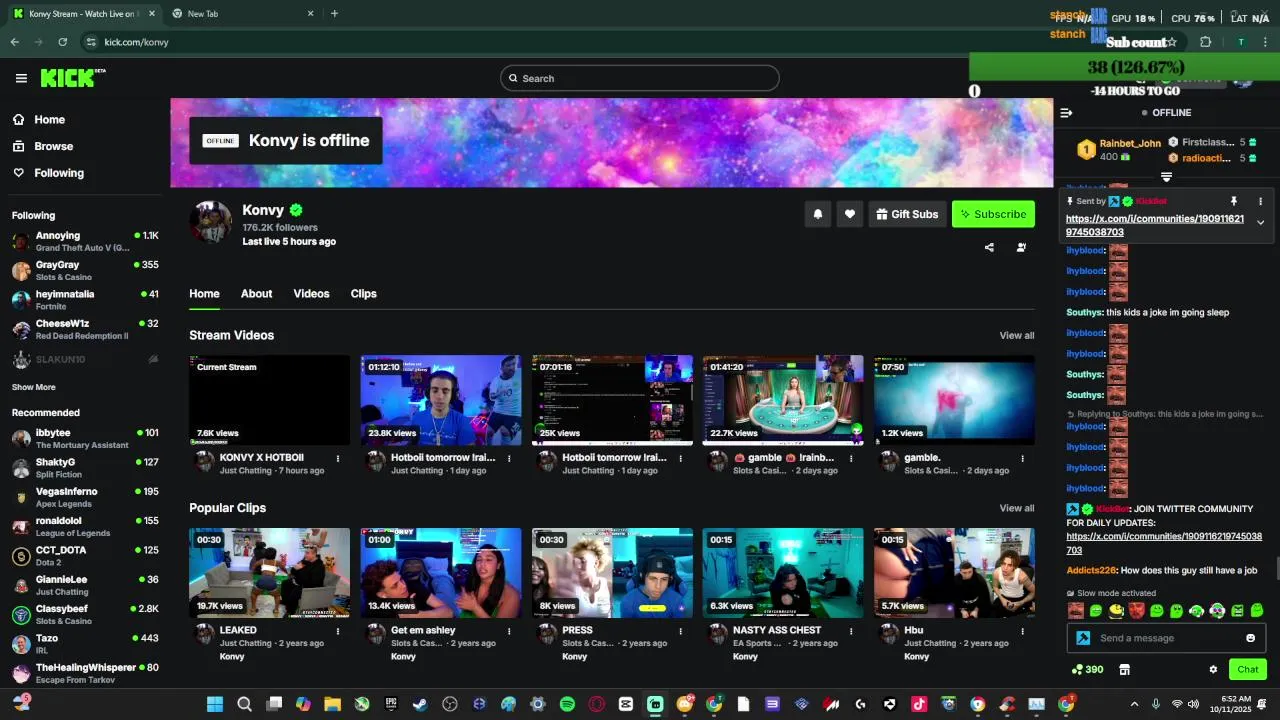This screenshot has width=1280, height=720.
Task: Open Steam from the taskbar
Action: pyautogui.click(x=420, y=704)
